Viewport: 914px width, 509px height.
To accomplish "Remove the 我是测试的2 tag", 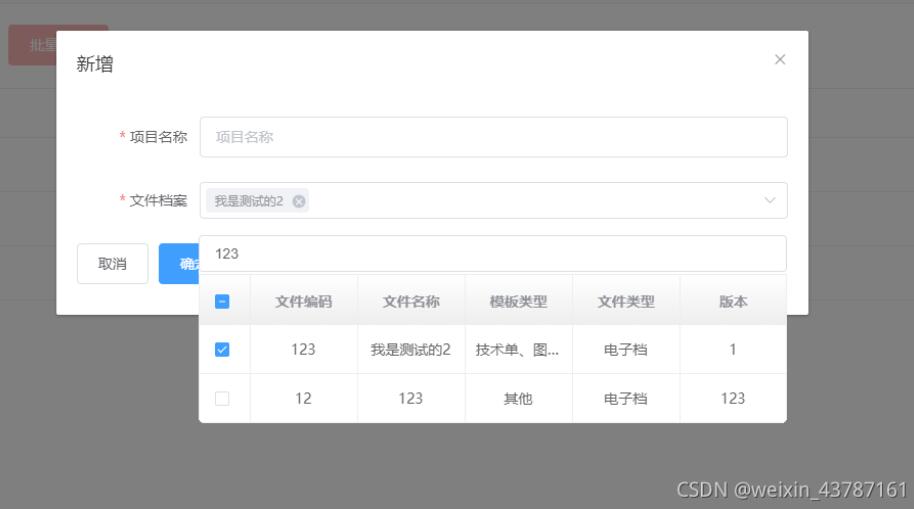I will click(x=298, y=201).
